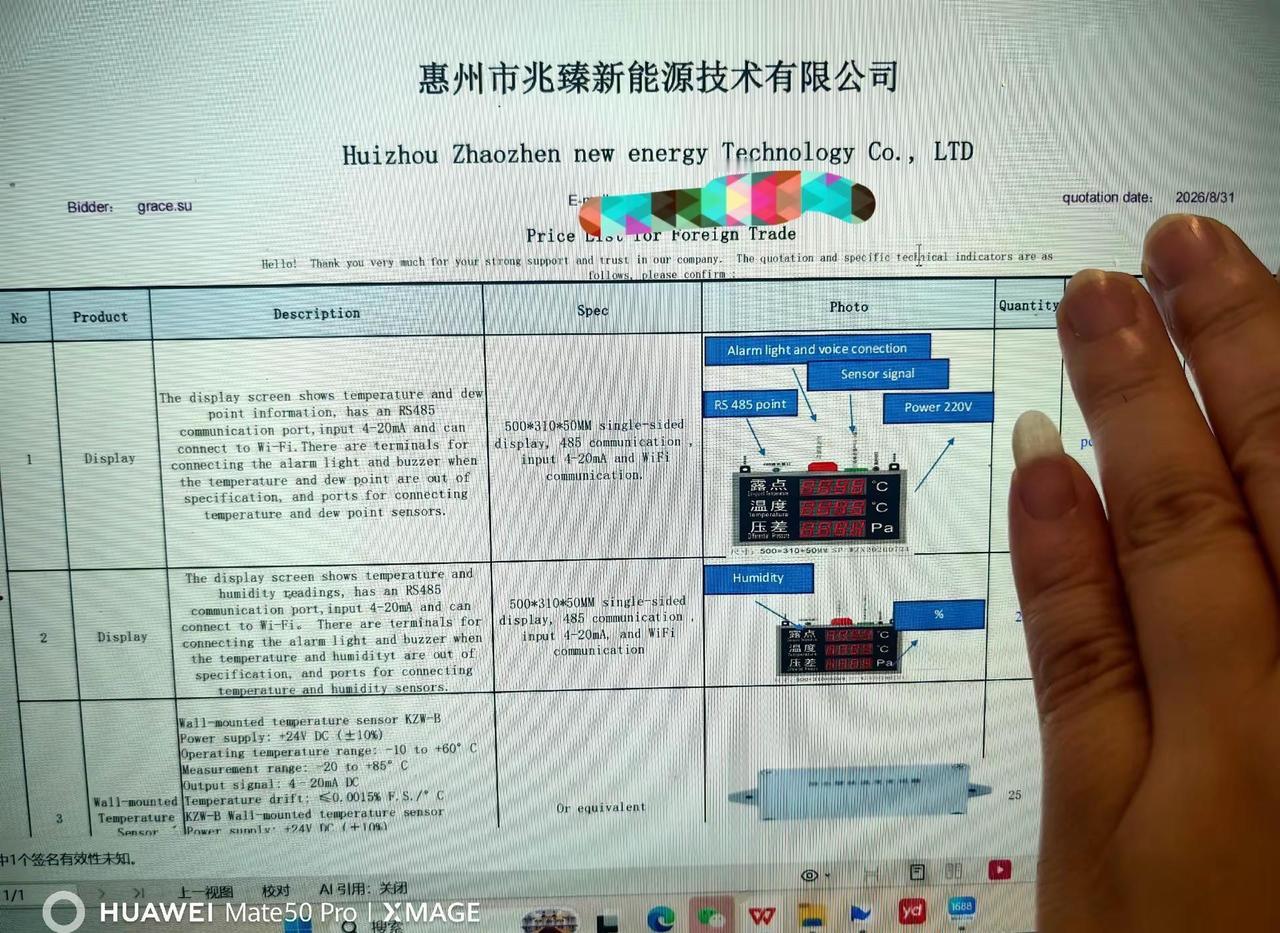The image size is (1280, 933).
Task: Click the quotation date 2026/8/31
Action: 1205,197
